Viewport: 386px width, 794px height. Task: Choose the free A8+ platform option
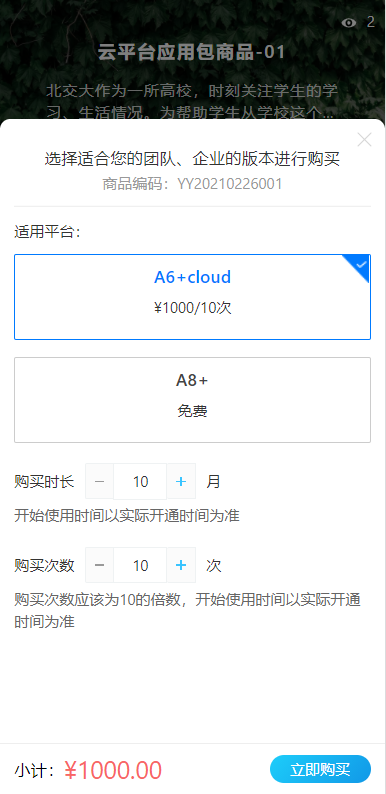[192, 400]
